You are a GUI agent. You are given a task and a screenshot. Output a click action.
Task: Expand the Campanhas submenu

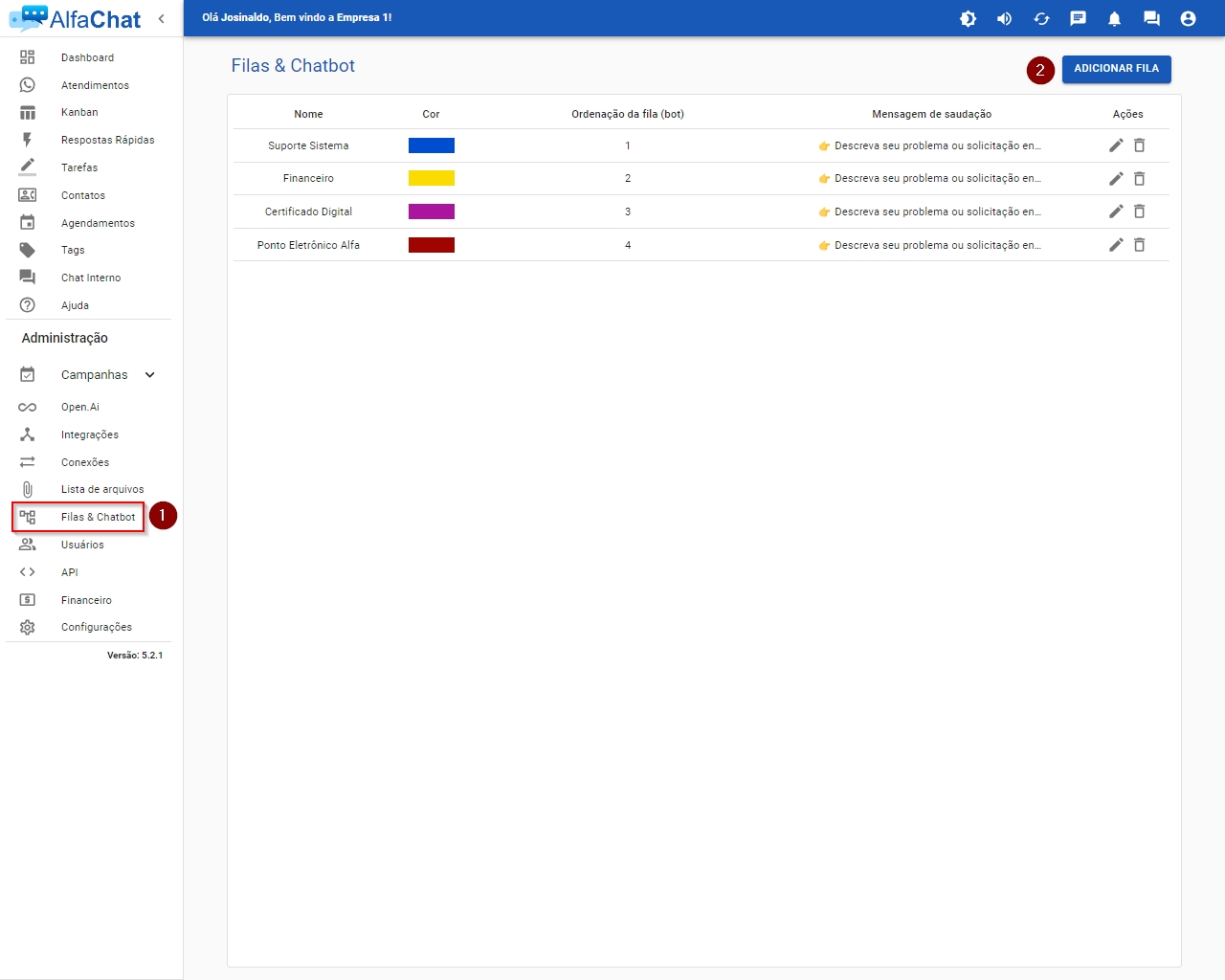point(150,375)
